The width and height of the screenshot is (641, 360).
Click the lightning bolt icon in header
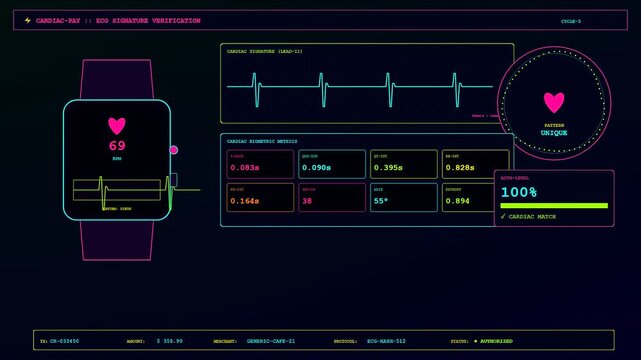pyautogui.click(x=27, y=20)
